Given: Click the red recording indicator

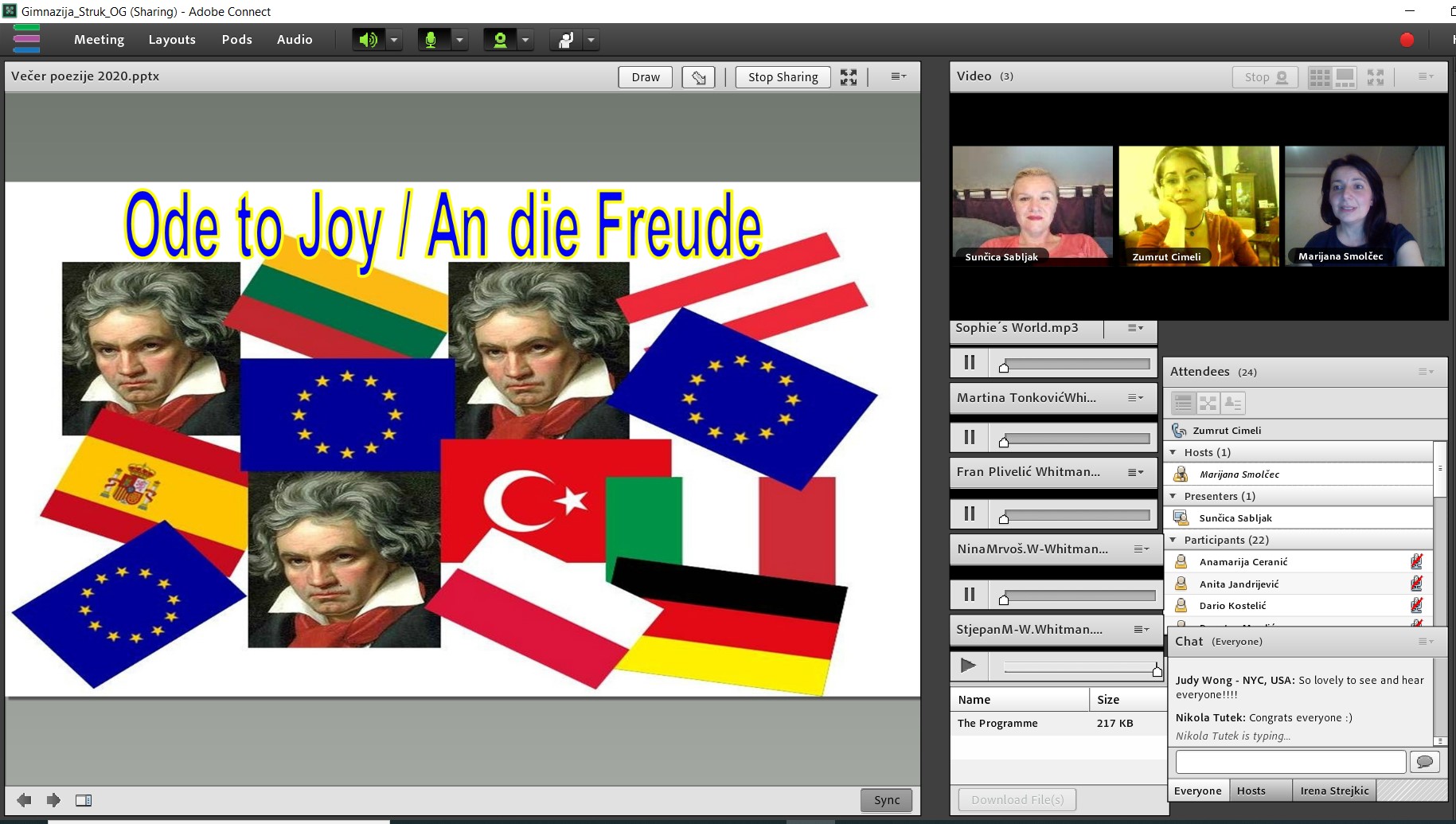Looking at the screenshot, I should (x=1407, y=40).
